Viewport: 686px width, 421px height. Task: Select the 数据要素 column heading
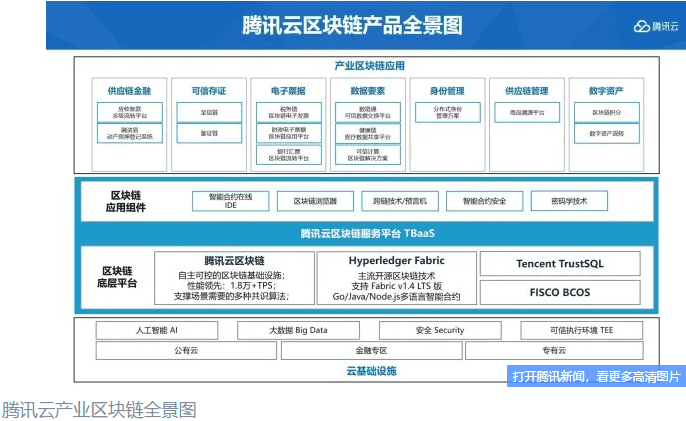coord(368,91)
